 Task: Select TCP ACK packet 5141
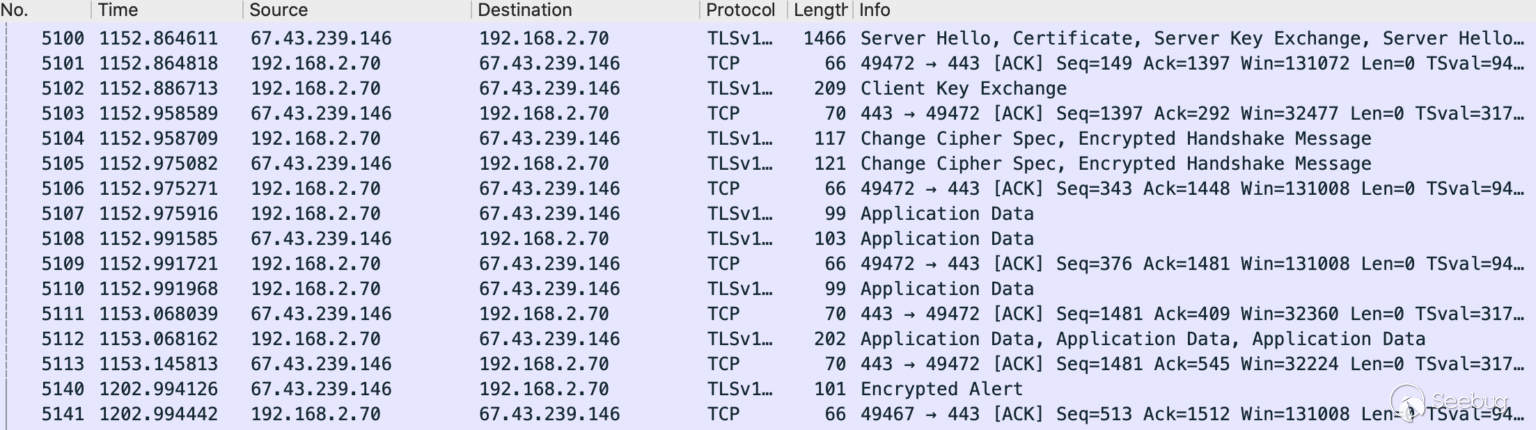[x=1100, y=414]
